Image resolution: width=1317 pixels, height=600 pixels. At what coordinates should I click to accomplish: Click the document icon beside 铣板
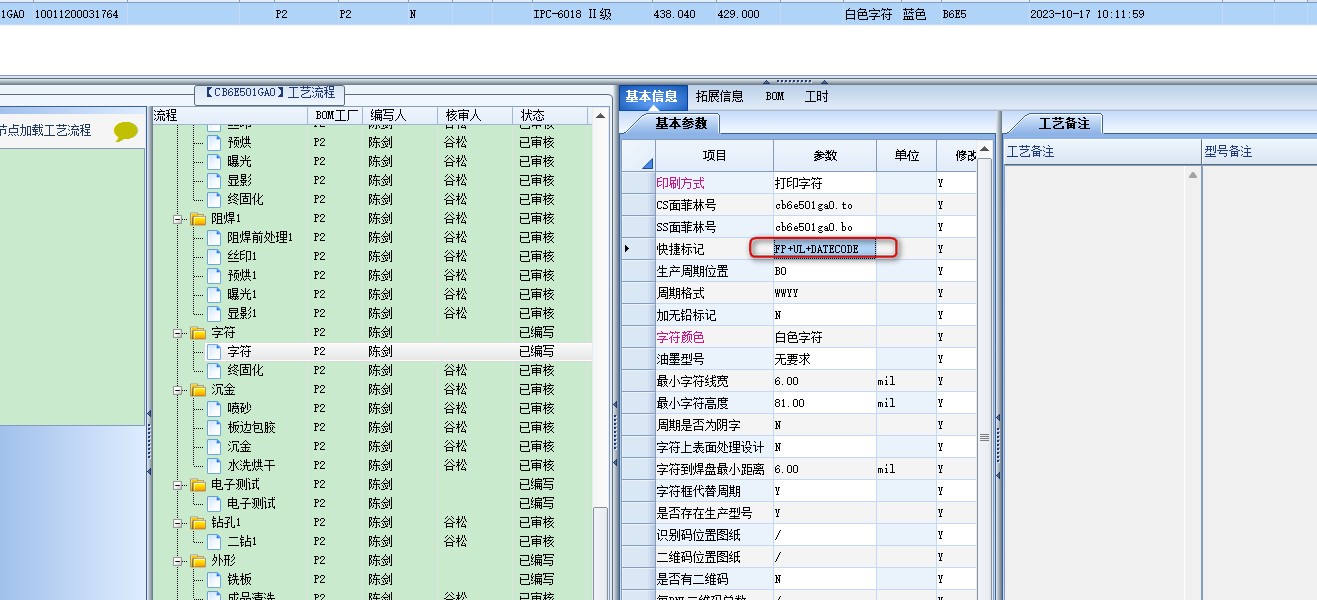point(213,579)
